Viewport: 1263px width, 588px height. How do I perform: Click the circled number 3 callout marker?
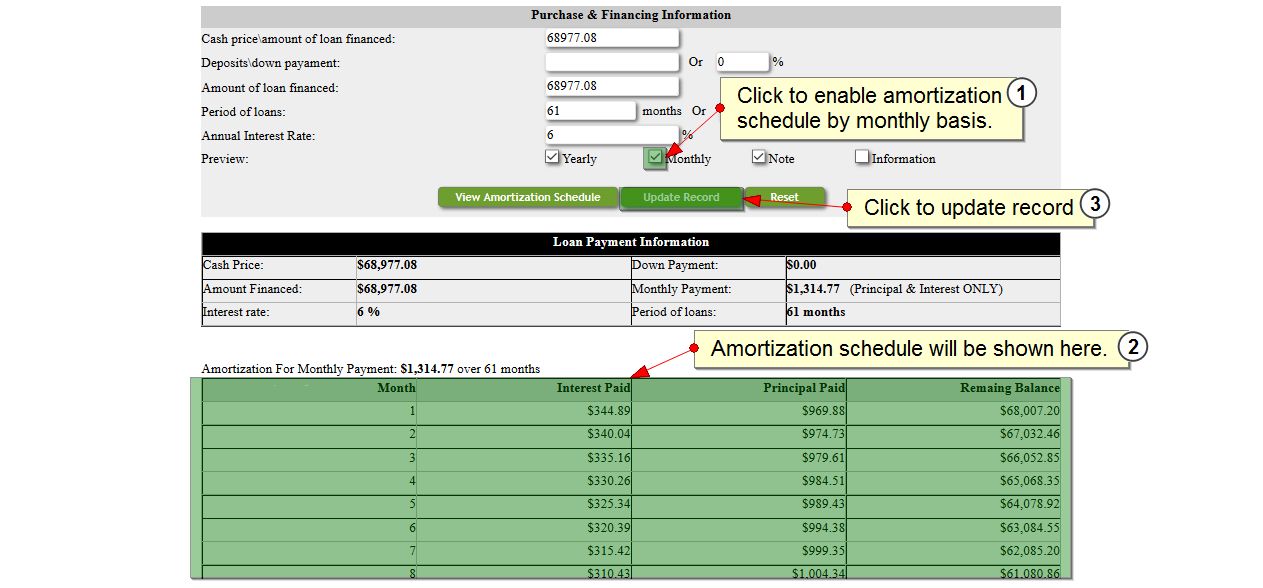point(1095,205)
